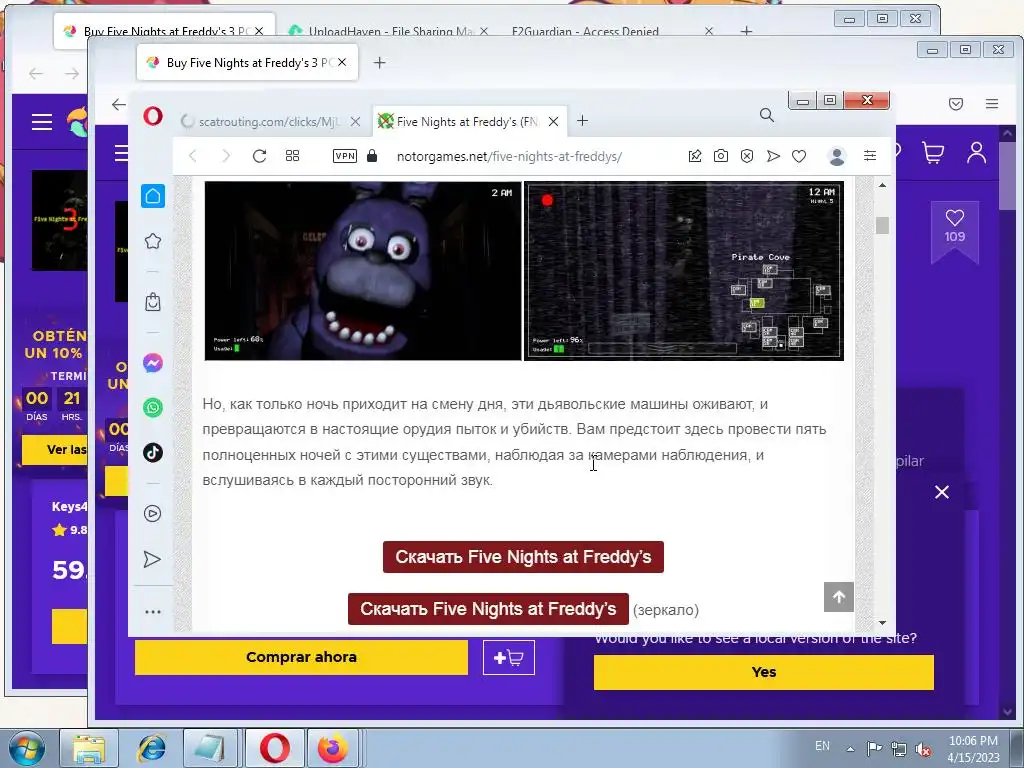The width and height of the screenshot is (1024, 768).
Task: Click the add-to-cart plus icon button
Action: [509, 658]
